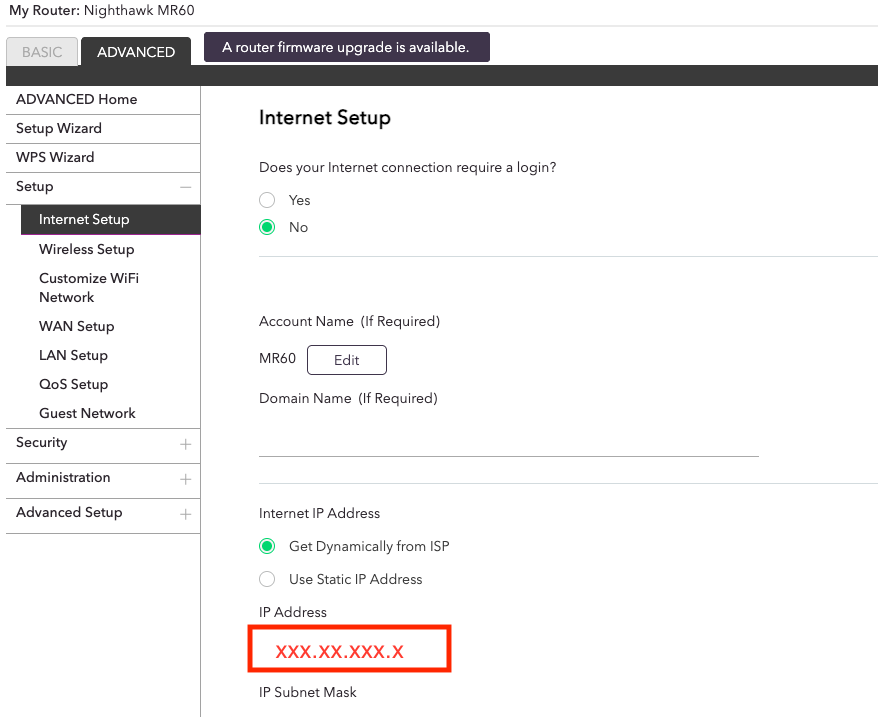
Task: Switch to the BASIC tab
Action: (42, 52)
